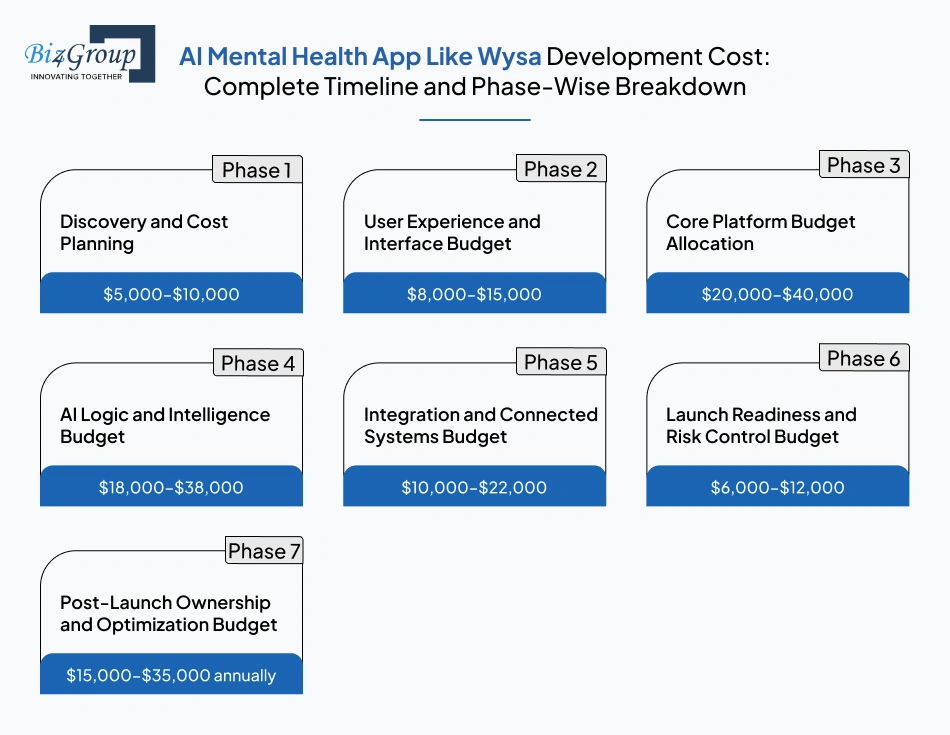This screenshot has width=950, height=735.
Task: Click the $5,000–$10,000 cost bar
Action: [171, 293]
